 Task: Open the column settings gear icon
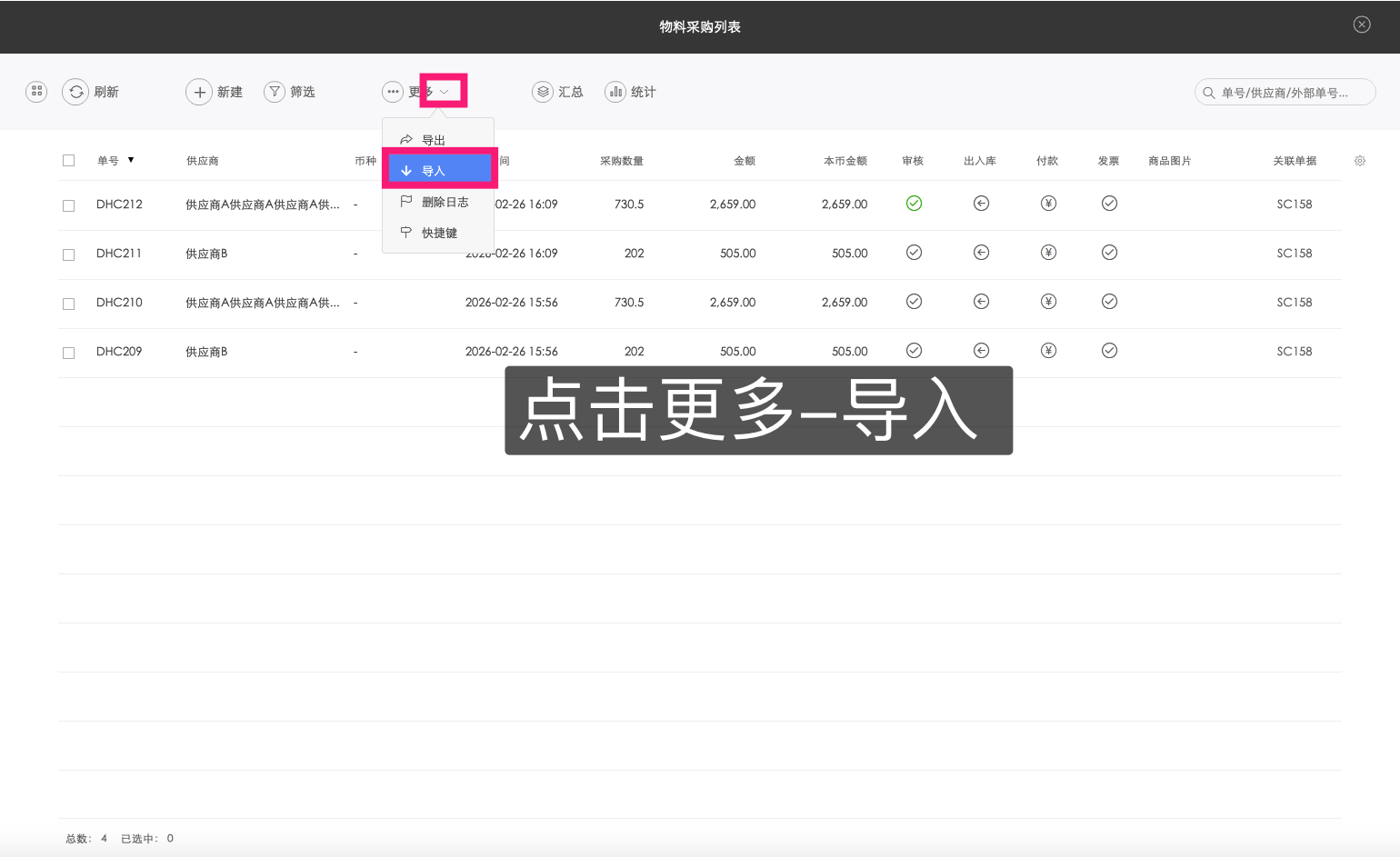pyautogui.click(x=1360, y=160)
